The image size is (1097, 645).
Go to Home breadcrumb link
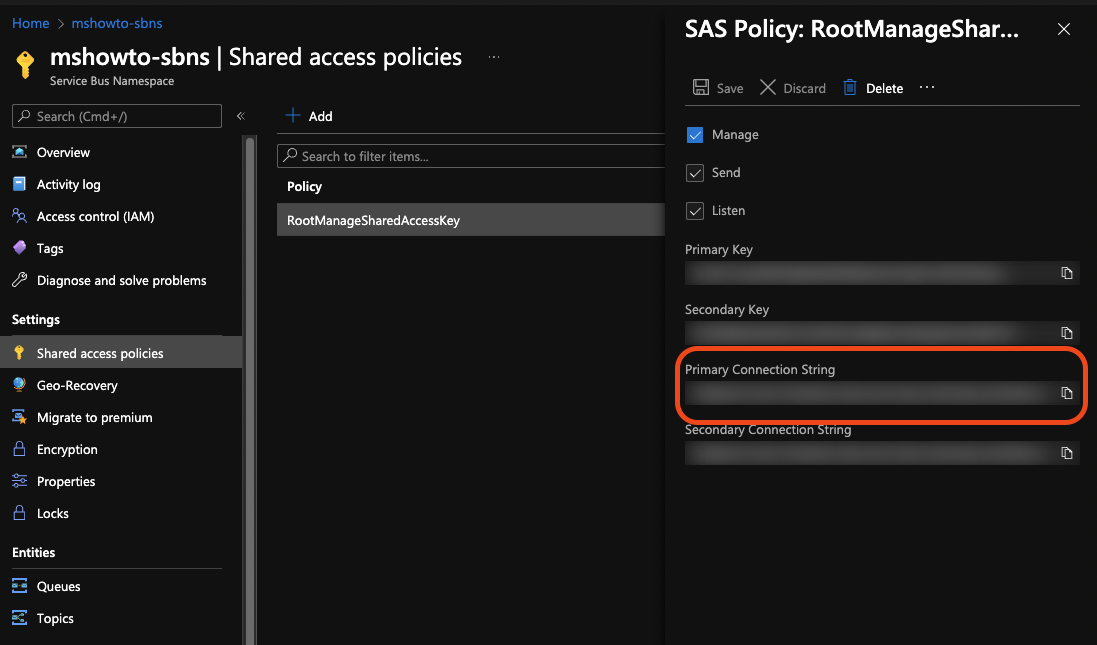(31, 23)
